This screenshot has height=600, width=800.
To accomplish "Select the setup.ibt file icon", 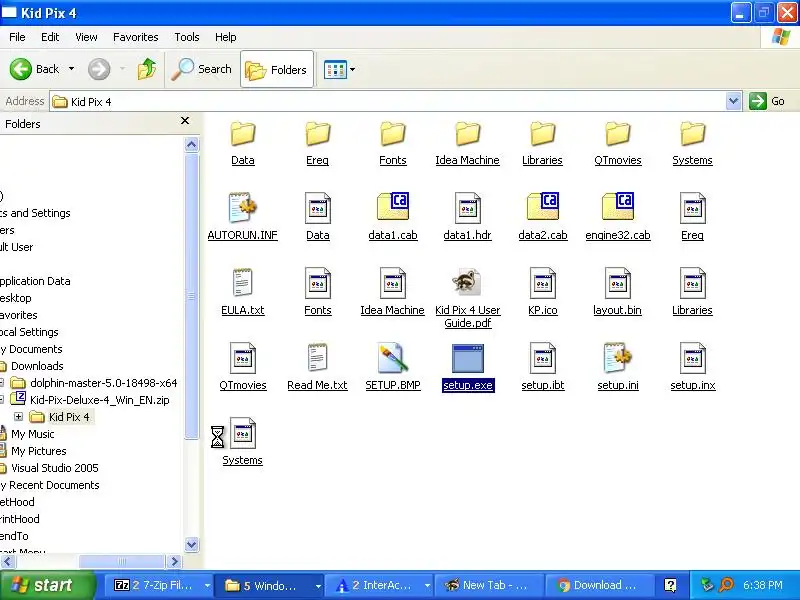I will tap(542, 358).
